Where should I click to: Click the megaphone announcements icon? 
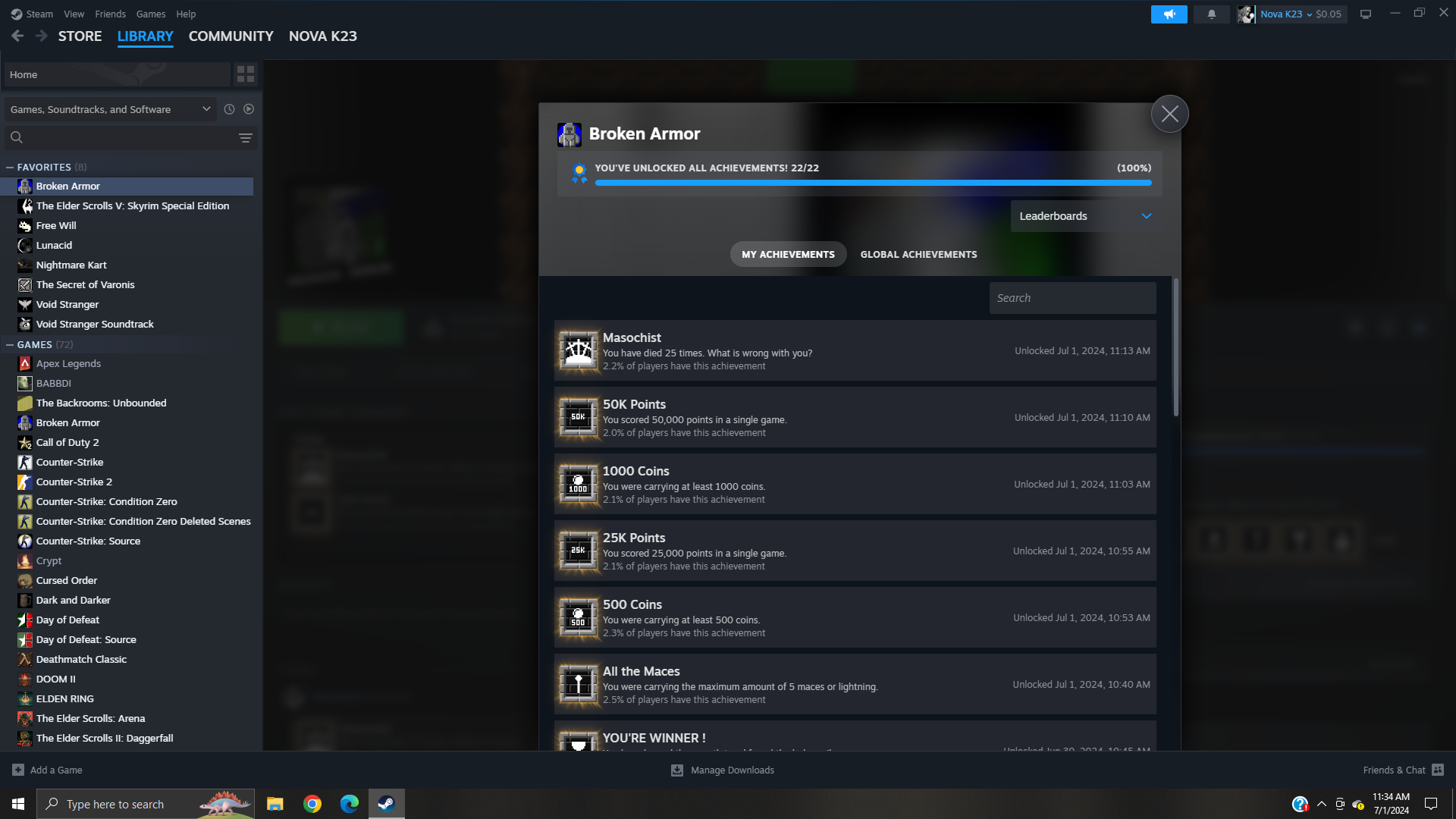pyautogui.click(x=1169, y=14)
